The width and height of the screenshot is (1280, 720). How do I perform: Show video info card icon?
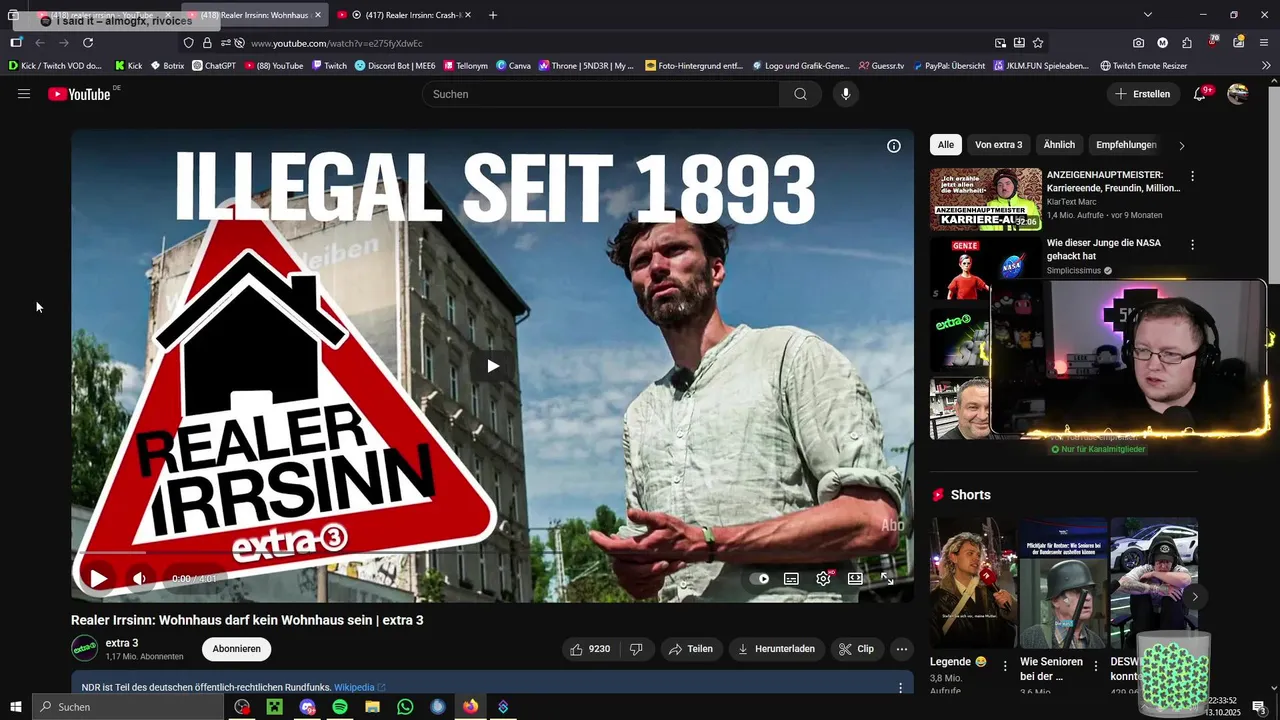(x=894, y=146)
